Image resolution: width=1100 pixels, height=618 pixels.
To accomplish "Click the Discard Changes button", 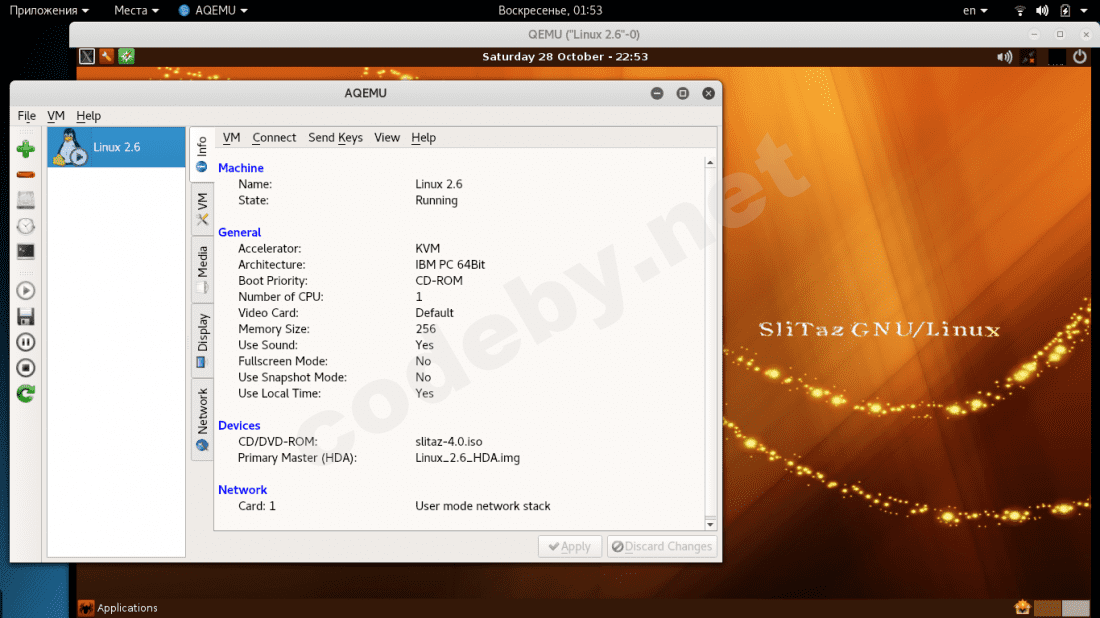I will [x=662, y=546].
